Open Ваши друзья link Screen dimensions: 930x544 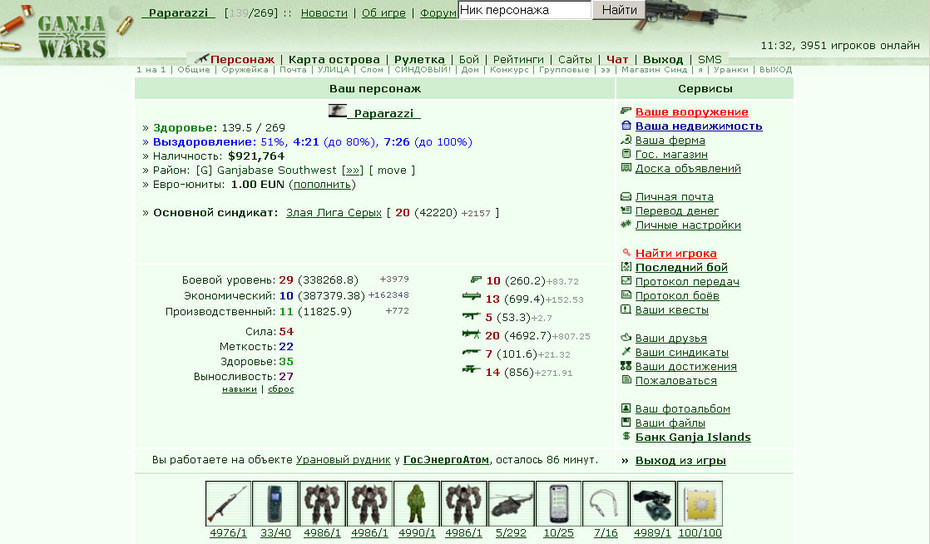tap(671, 338)
